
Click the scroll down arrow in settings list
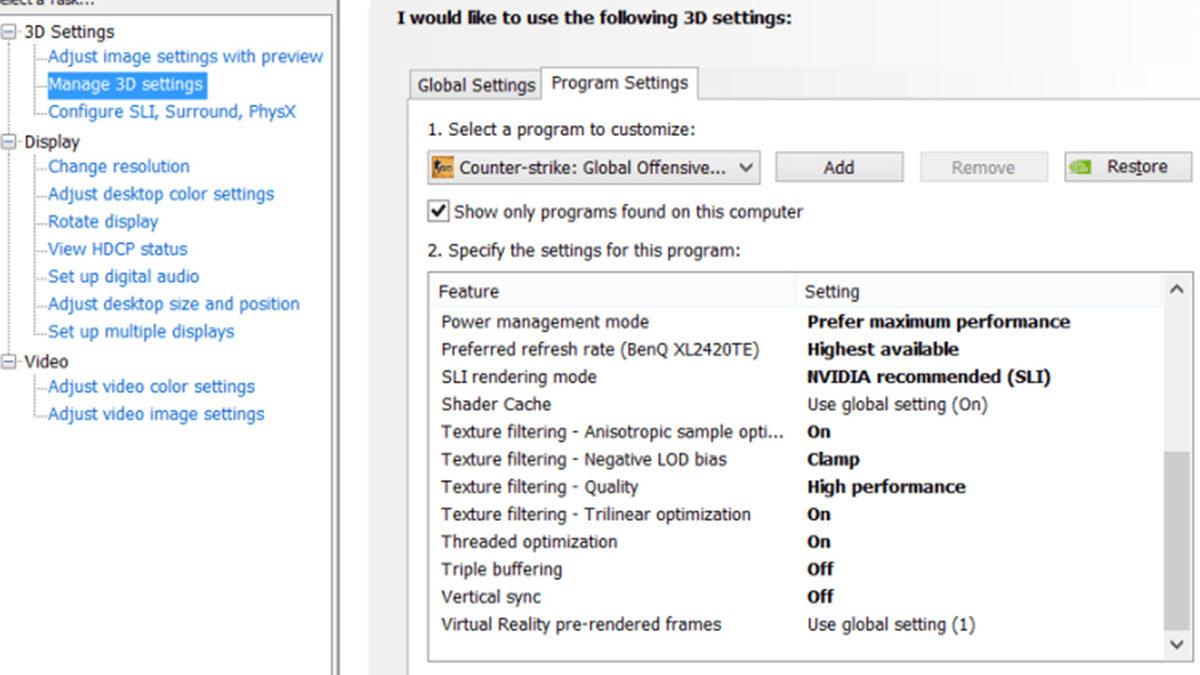tap(1178, 645)
